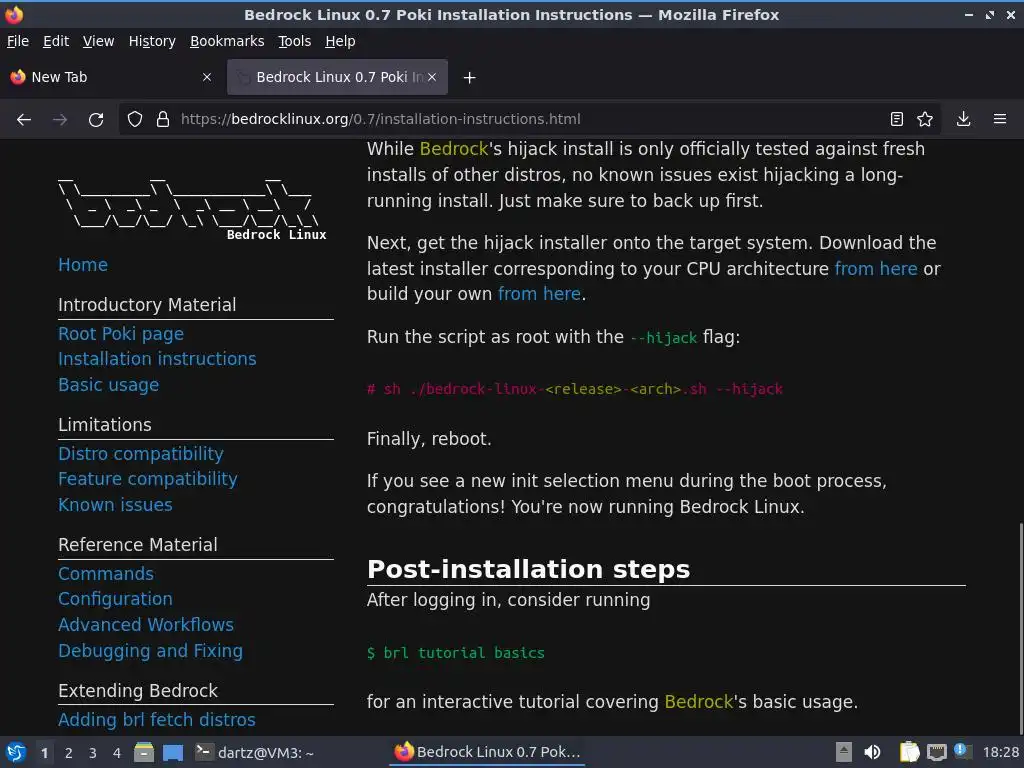Select the Bedrock Linux 0.7 Poki tab
Screen dimensions: 1024x768
pos(337,77)
